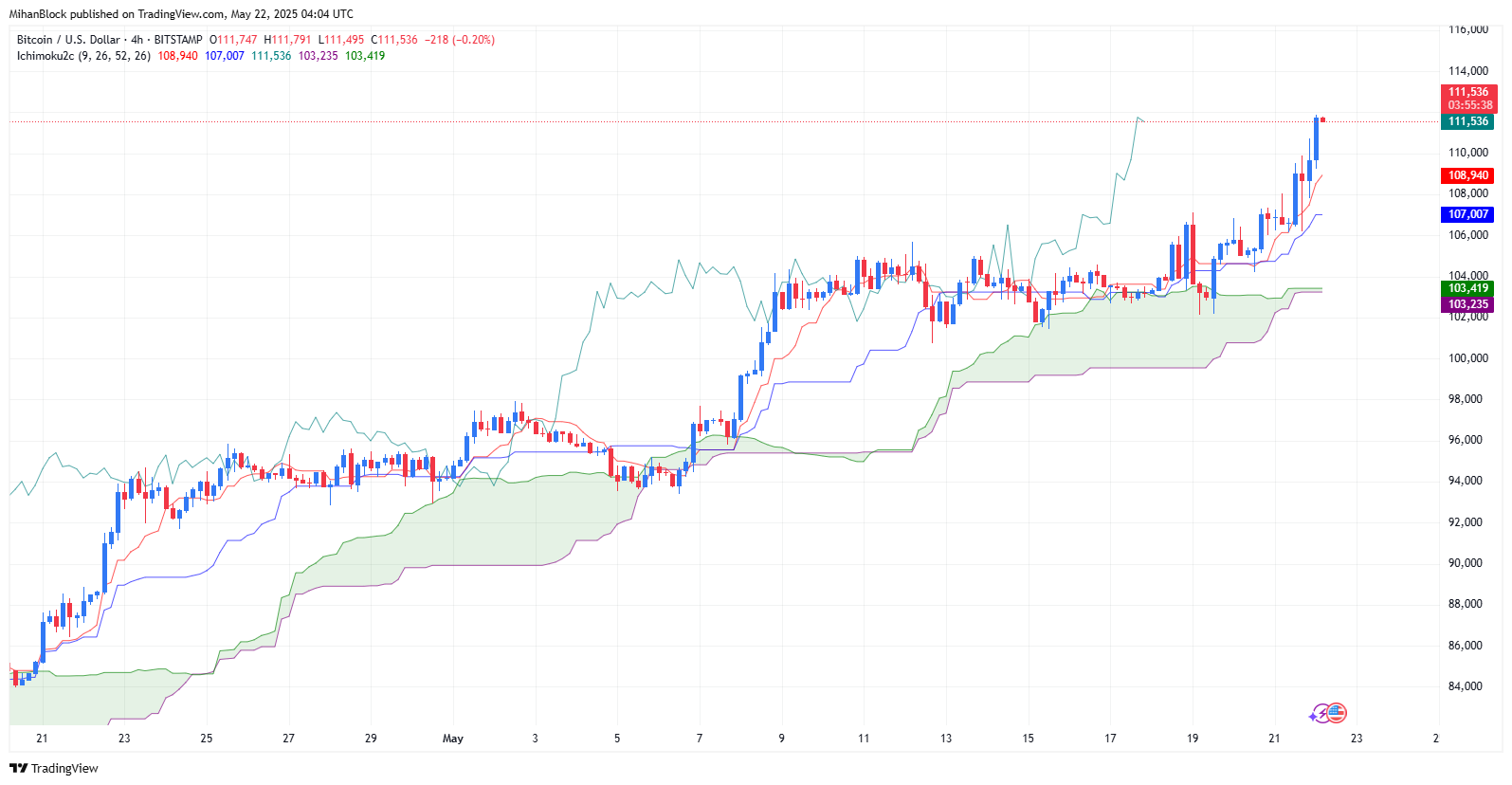
Task: Click the purple 103,235 lead span label
Action: click(1468, 304)
